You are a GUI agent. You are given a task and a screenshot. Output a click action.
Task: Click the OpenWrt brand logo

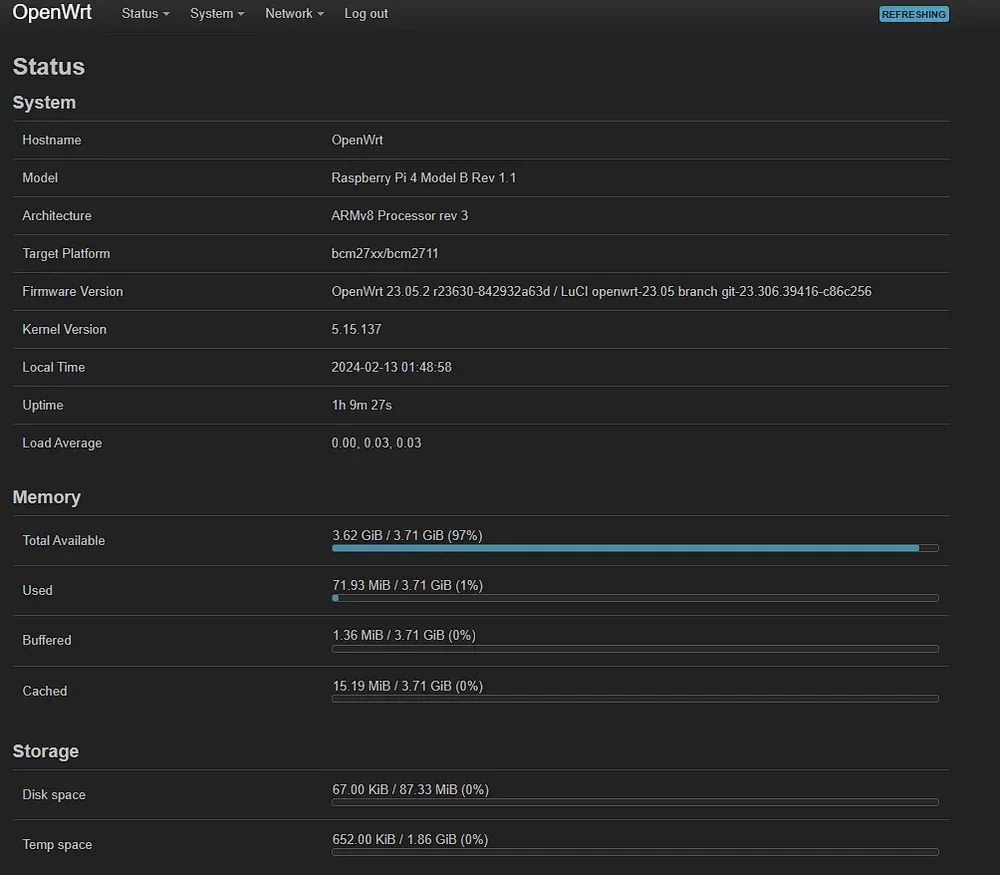pyautogui.click(x=52, y=12)
